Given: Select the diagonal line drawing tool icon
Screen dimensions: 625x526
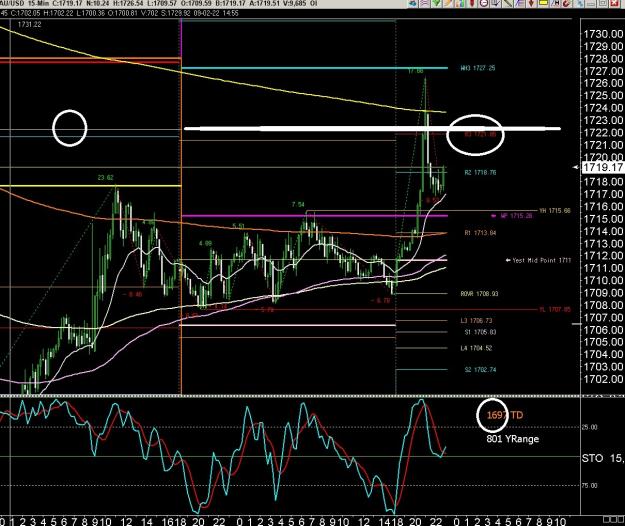Looking at the screenshot, I should pos(507,3).
